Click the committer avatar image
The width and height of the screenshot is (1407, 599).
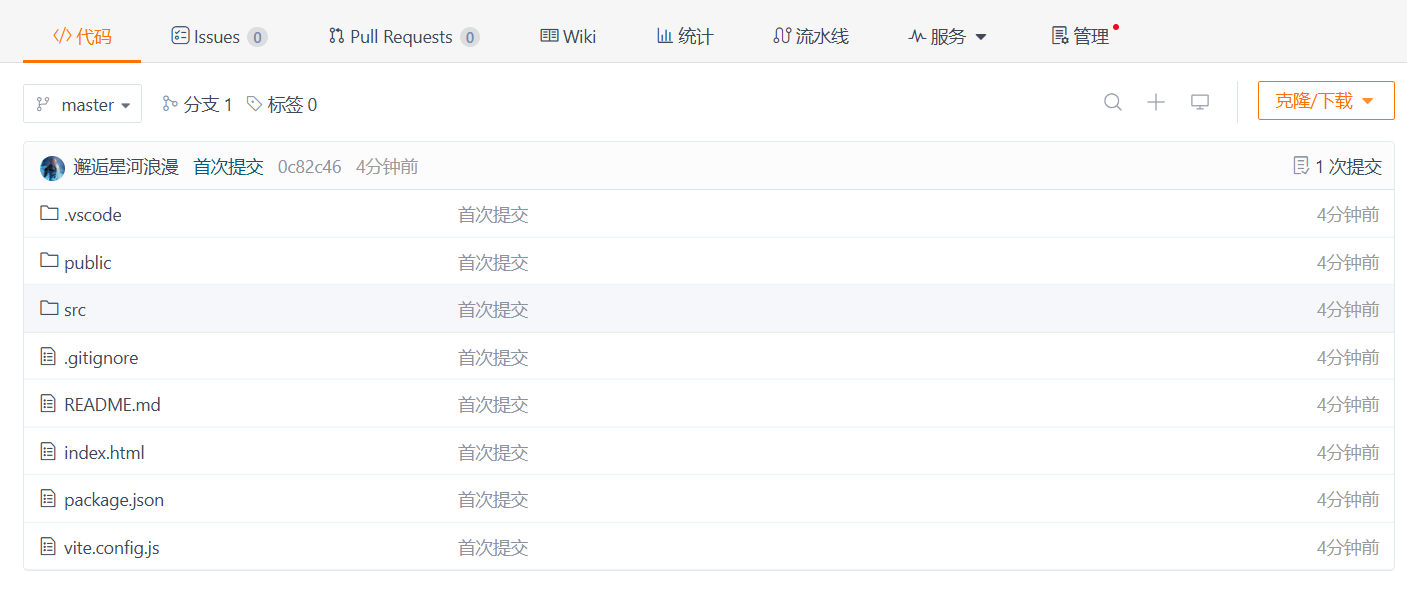tap(52, 167)
